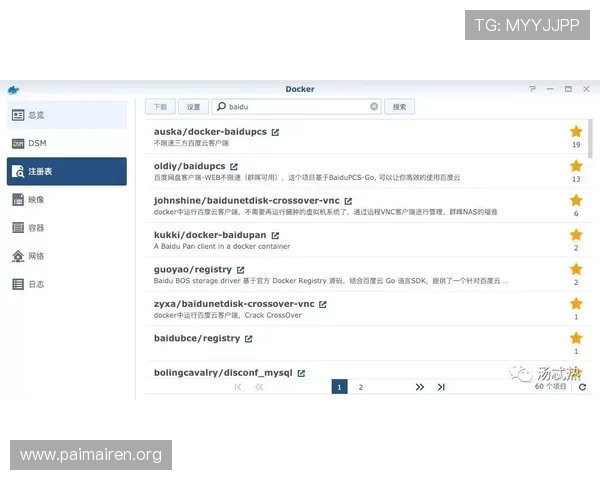Open the 网络 network section

(67, 256)
